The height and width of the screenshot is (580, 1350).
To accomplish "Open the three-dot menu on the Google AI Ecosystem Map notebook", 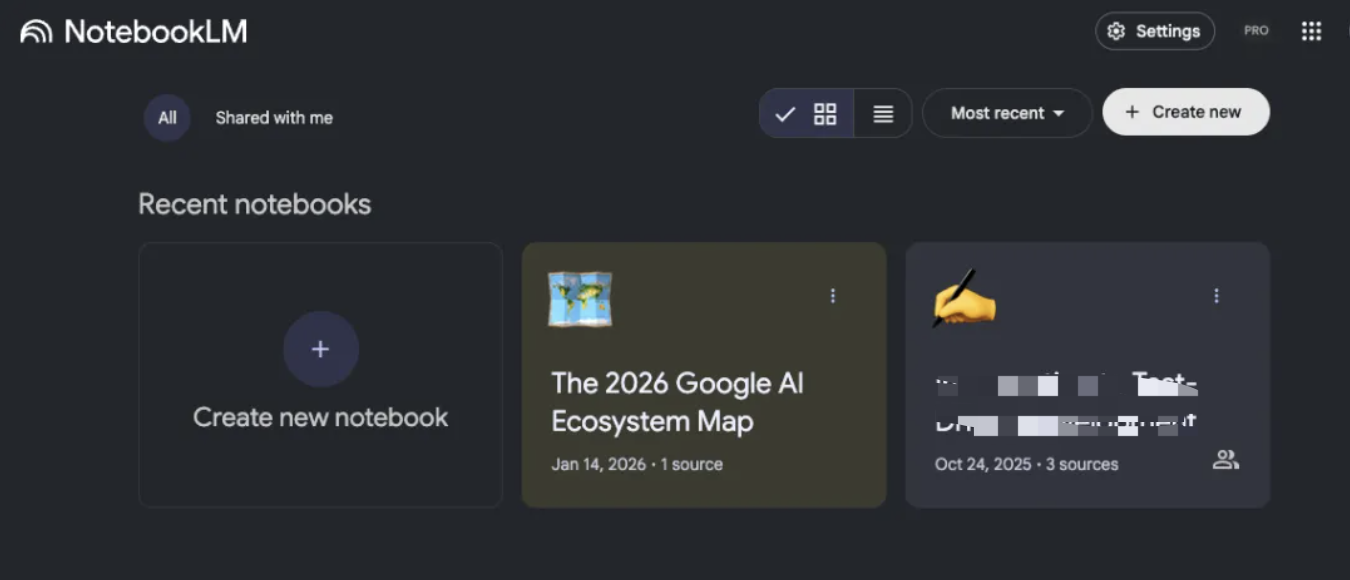I will point(832,296).
